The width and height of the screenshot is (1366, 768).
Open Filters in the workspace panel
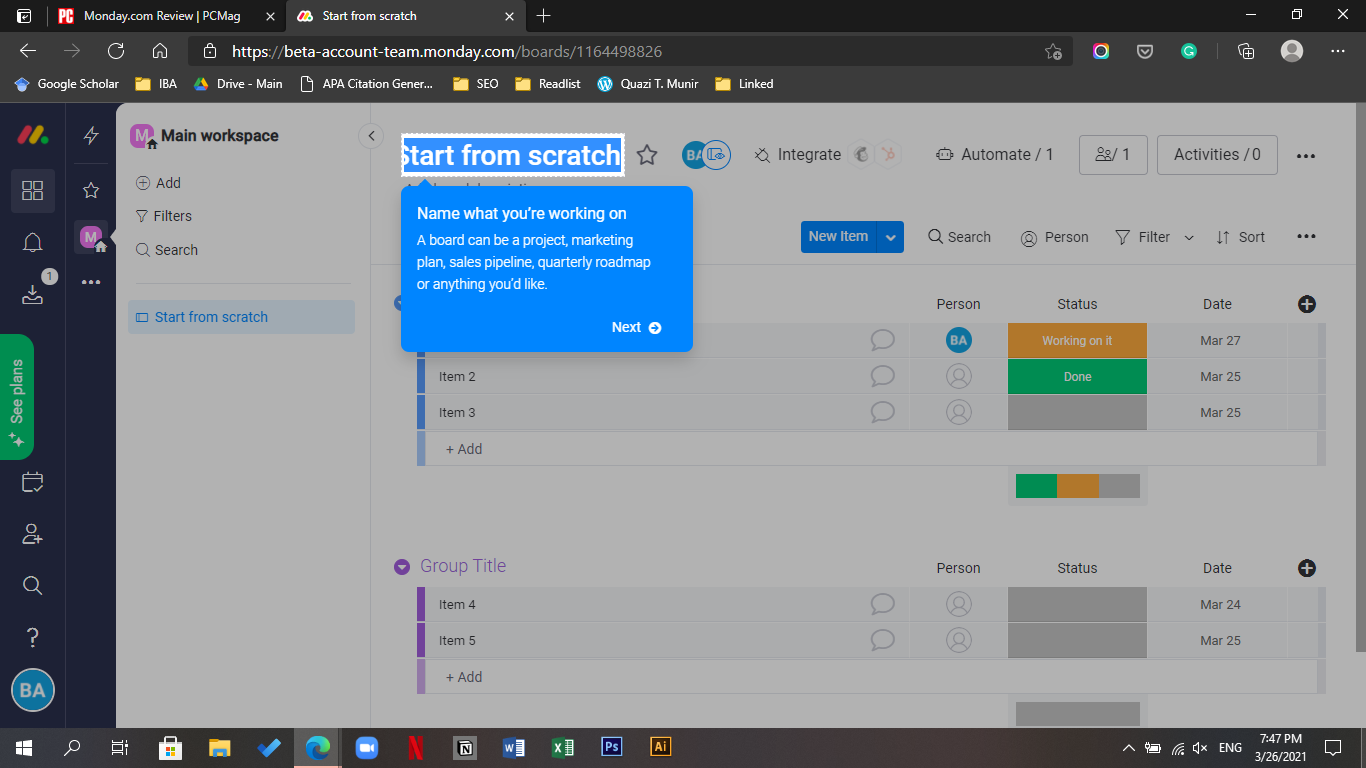pyautogui.click(x=163, y=216)
